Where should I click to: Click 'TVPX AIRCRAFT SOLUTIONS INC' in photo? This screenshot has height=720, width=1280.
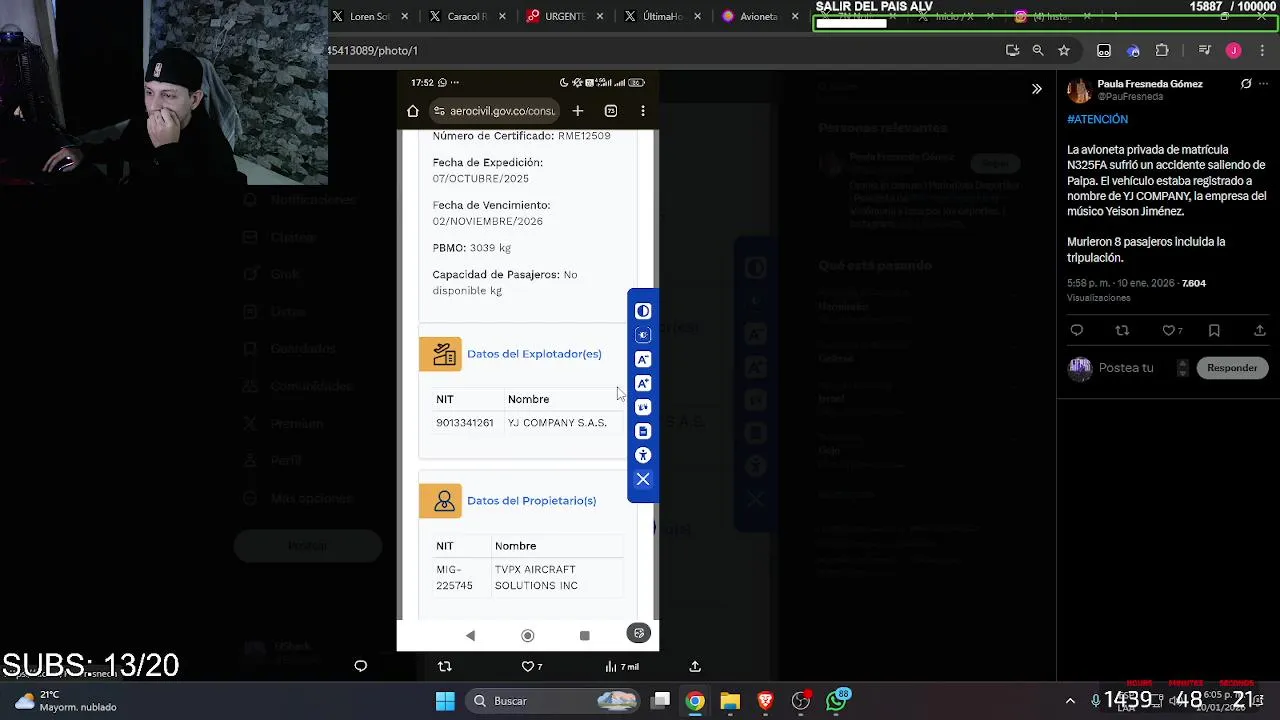click(536, 578)
